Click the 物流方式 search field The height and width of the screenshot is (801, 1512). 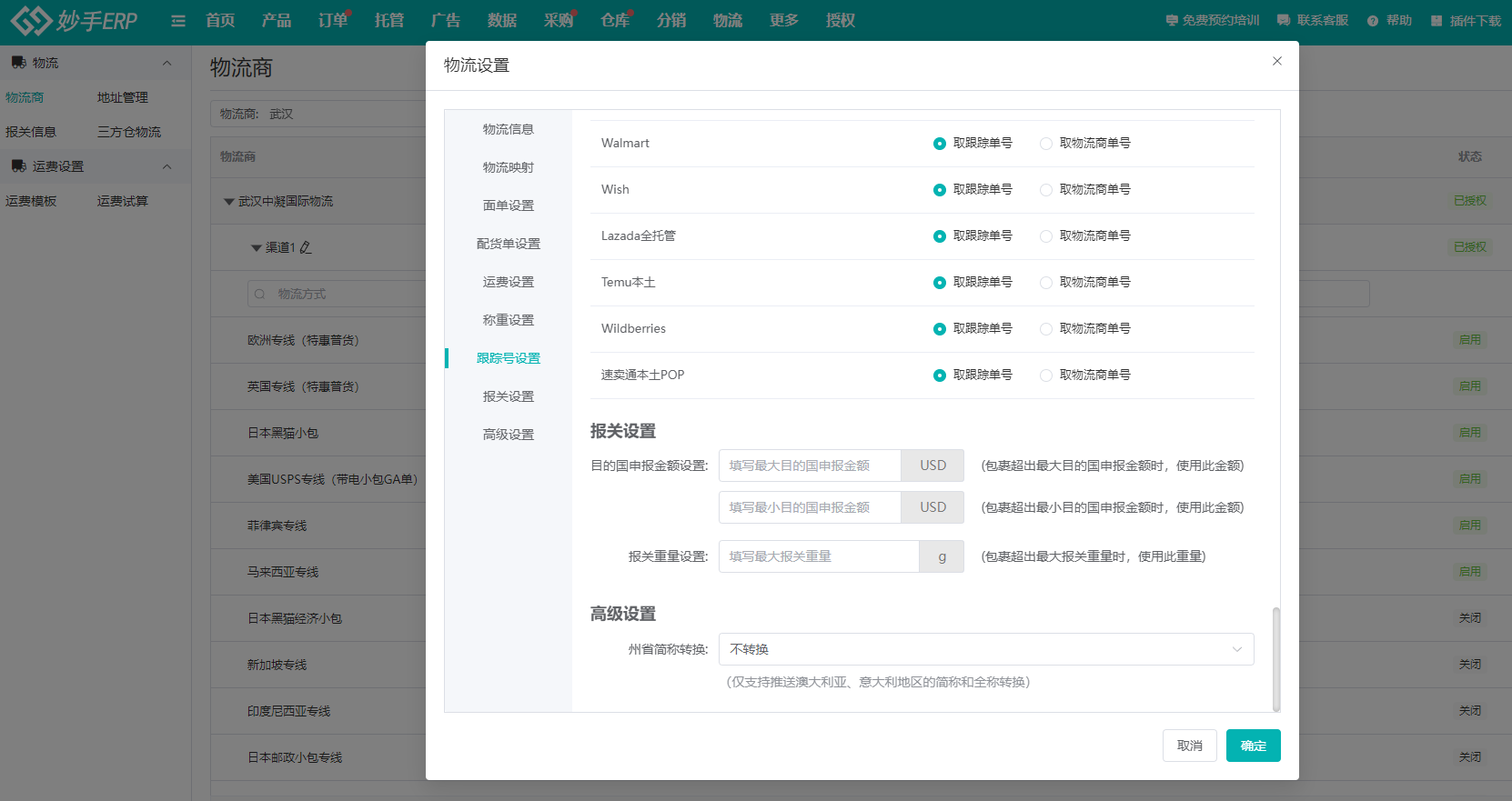tap(337, 294)
